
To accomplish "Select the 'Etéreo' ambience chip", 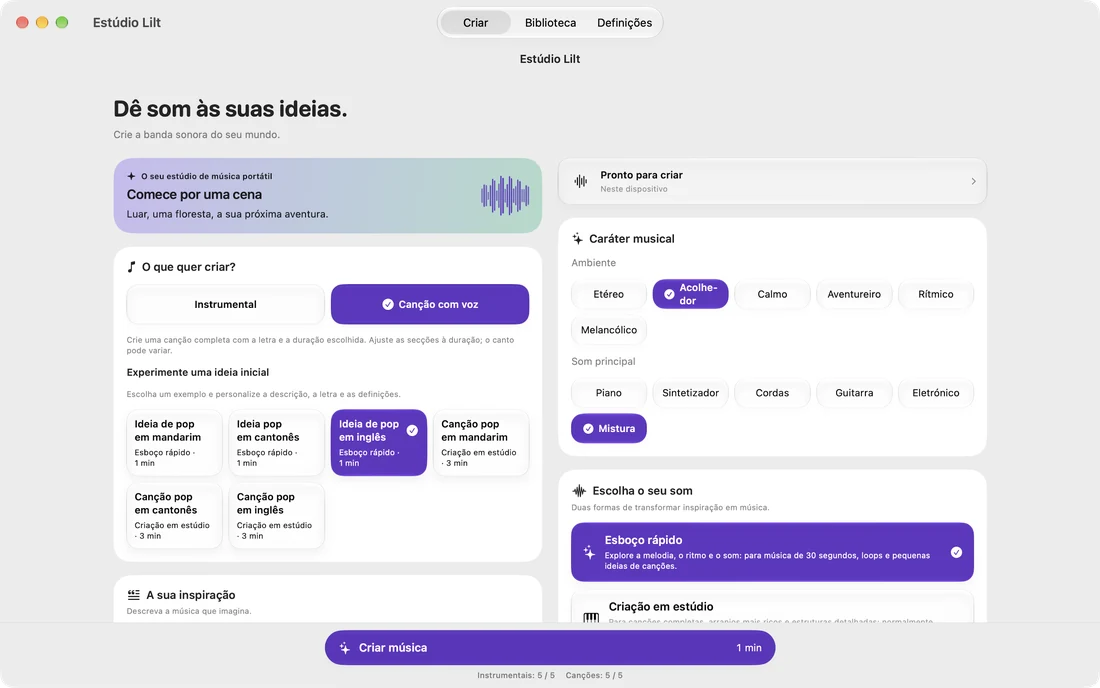I will (x=608, y=295).
